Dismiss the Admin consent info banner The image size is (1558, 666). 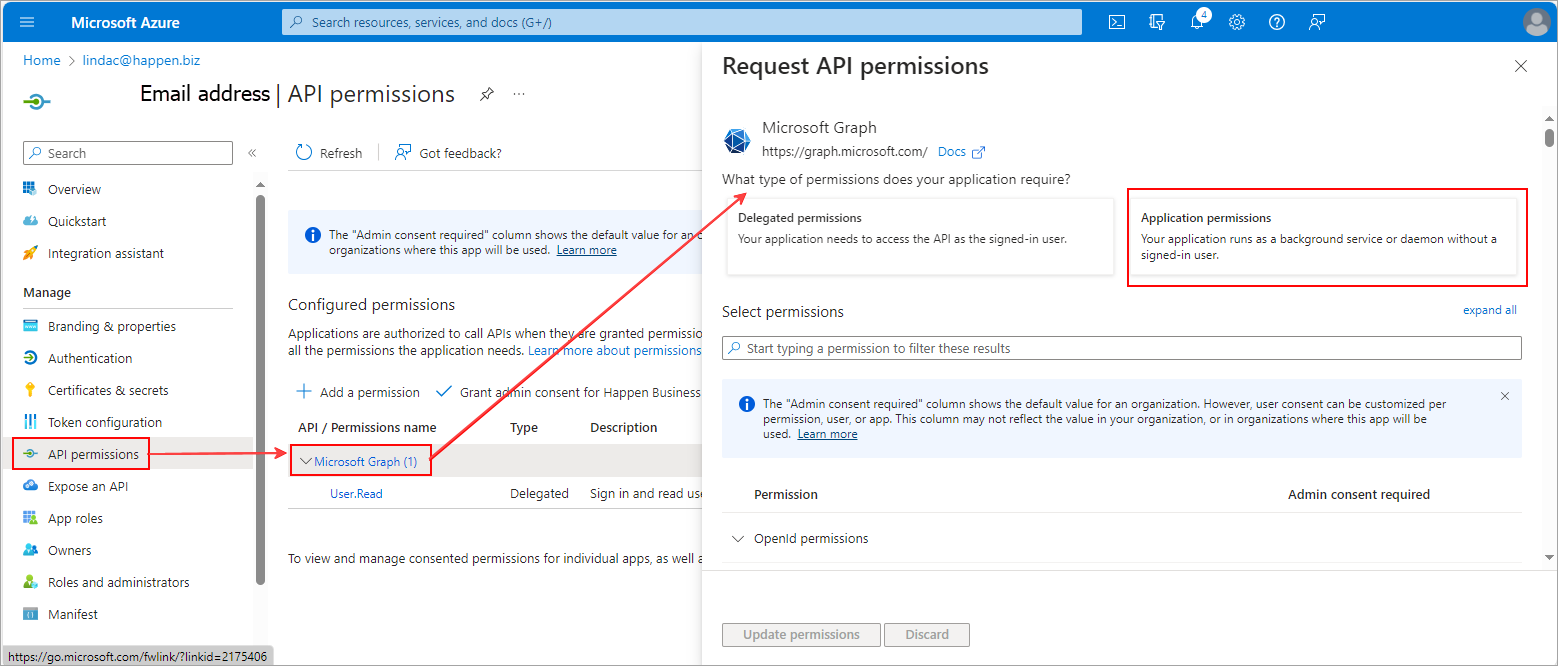coord(1504,395)
